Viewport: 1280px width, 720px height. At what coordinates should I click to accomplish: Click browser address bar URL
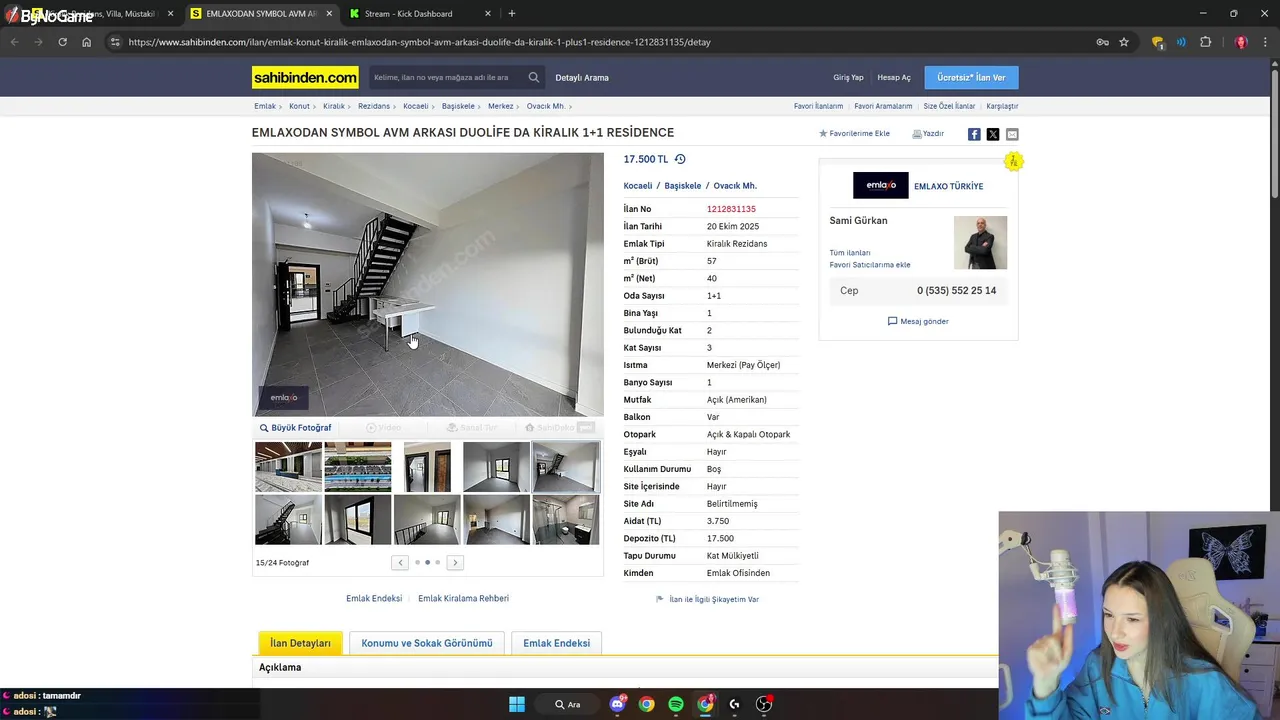click(x=419, y=42)
